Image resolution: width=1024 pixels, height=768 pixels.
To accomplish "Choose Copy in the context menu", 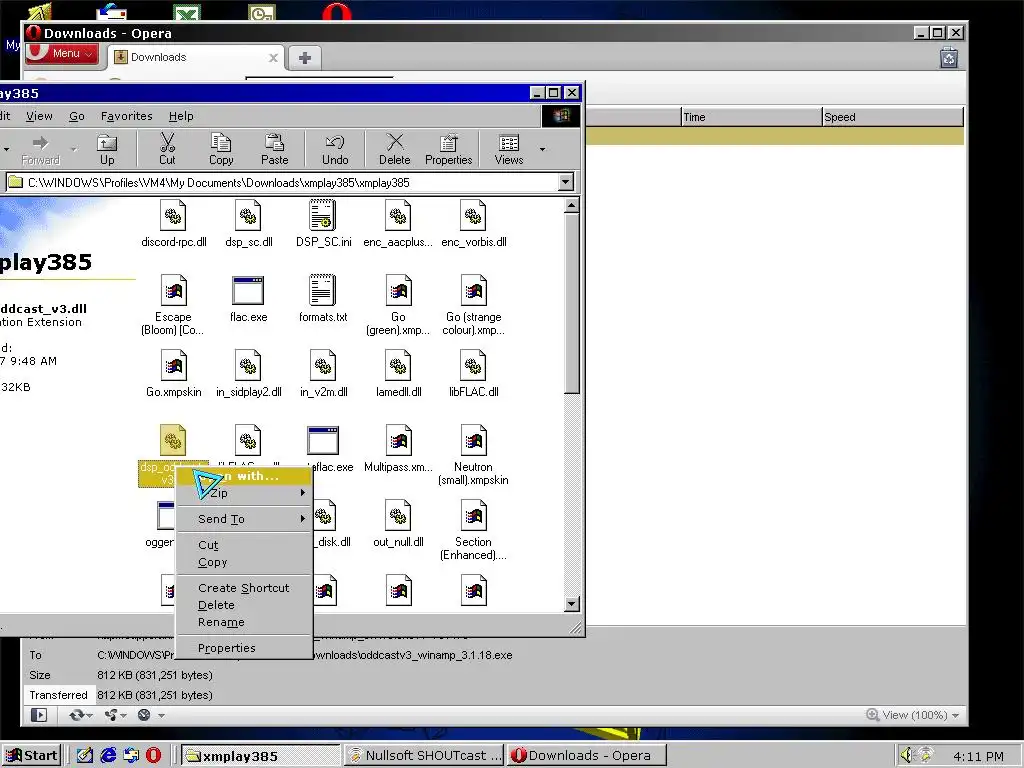I will [245, 562].
